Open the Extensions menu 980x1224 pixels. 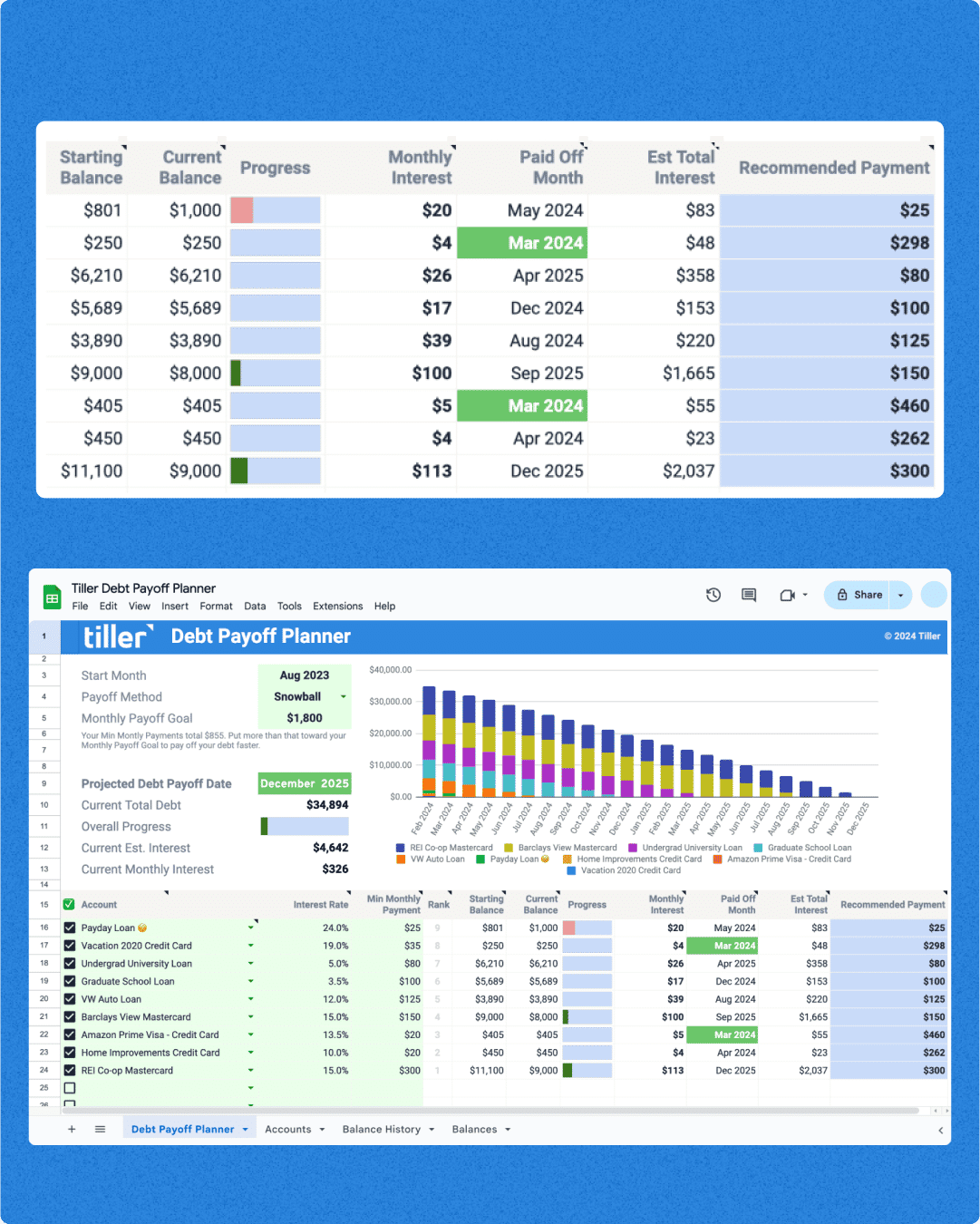tap(337, 606)
